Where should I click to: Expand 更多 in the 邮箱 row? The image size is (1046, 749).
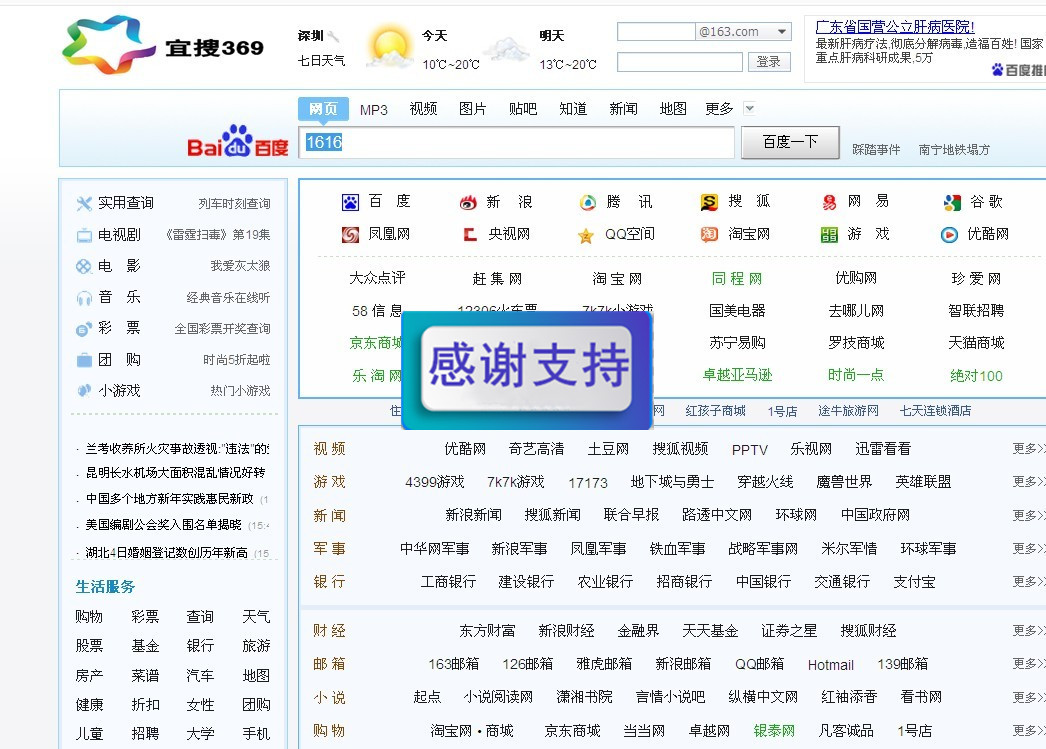[1028, 664]
